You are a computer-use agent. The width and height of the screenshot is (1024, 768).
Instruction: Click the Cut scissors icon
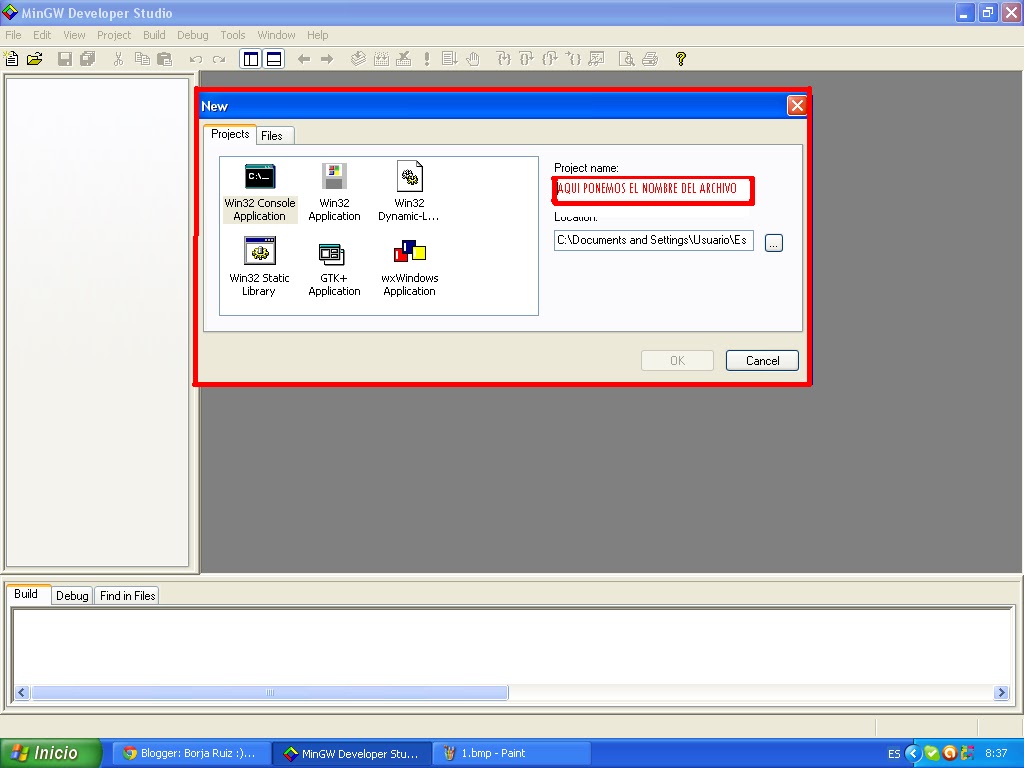point(118,59)
